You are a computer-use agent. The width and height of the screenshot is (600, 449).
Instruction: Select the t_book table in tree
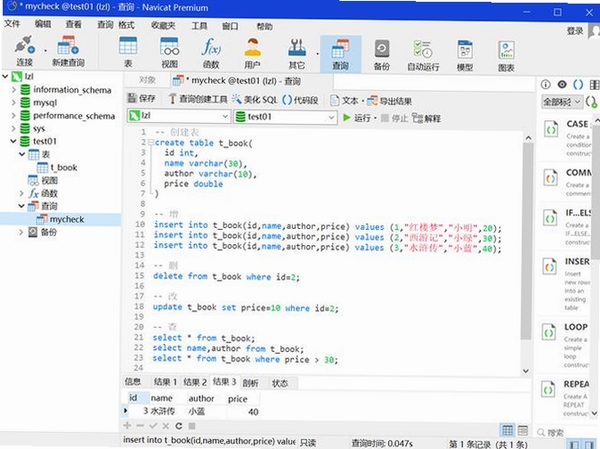pos(57,167)
